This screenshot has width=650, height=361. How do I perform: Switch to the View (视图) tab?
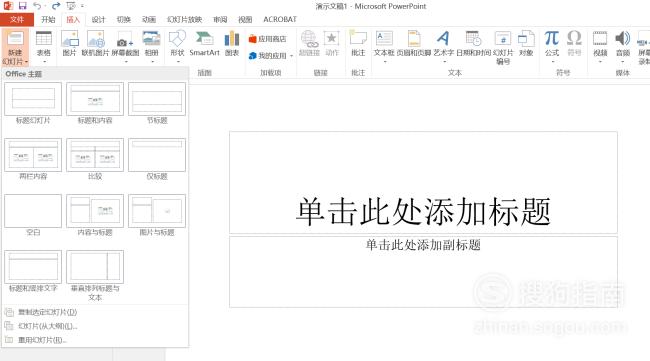point(245,19)
